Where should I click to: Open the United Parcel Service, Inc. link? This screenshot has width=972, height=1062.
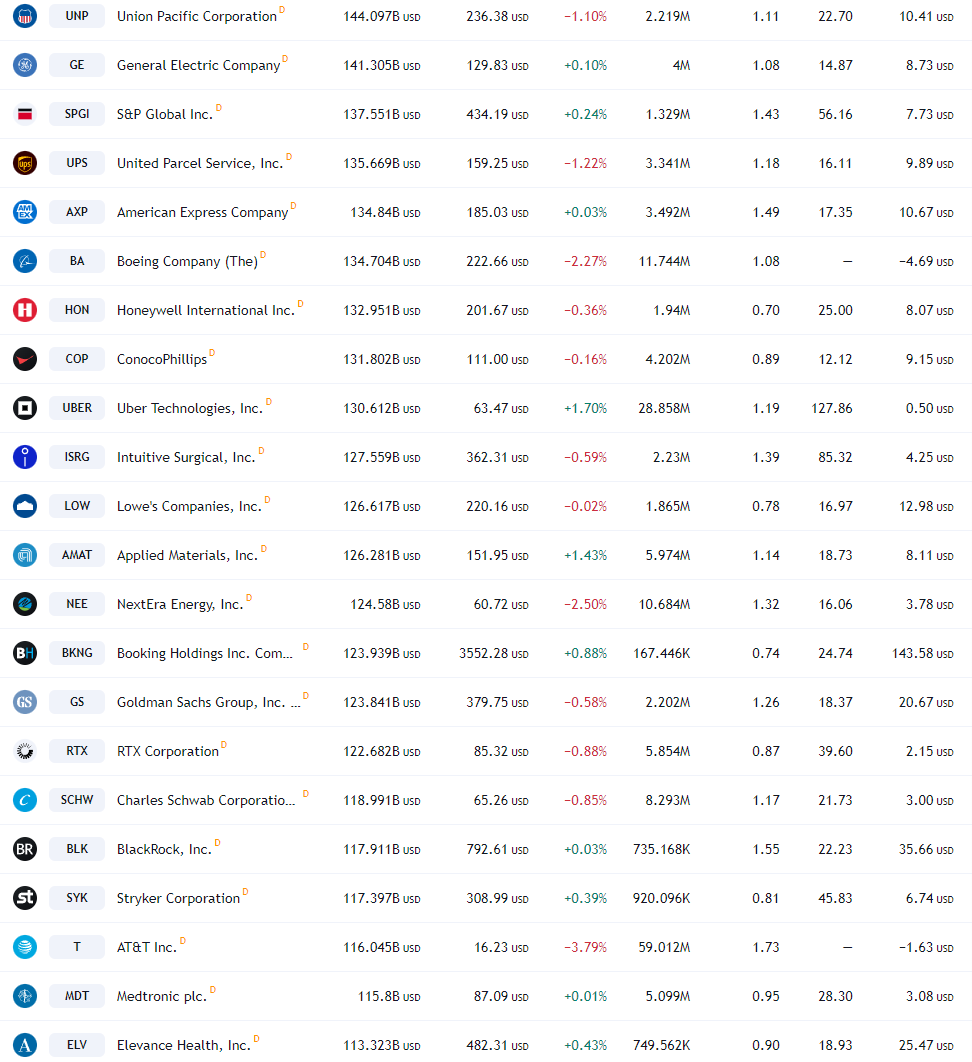[x=200, y=163]
